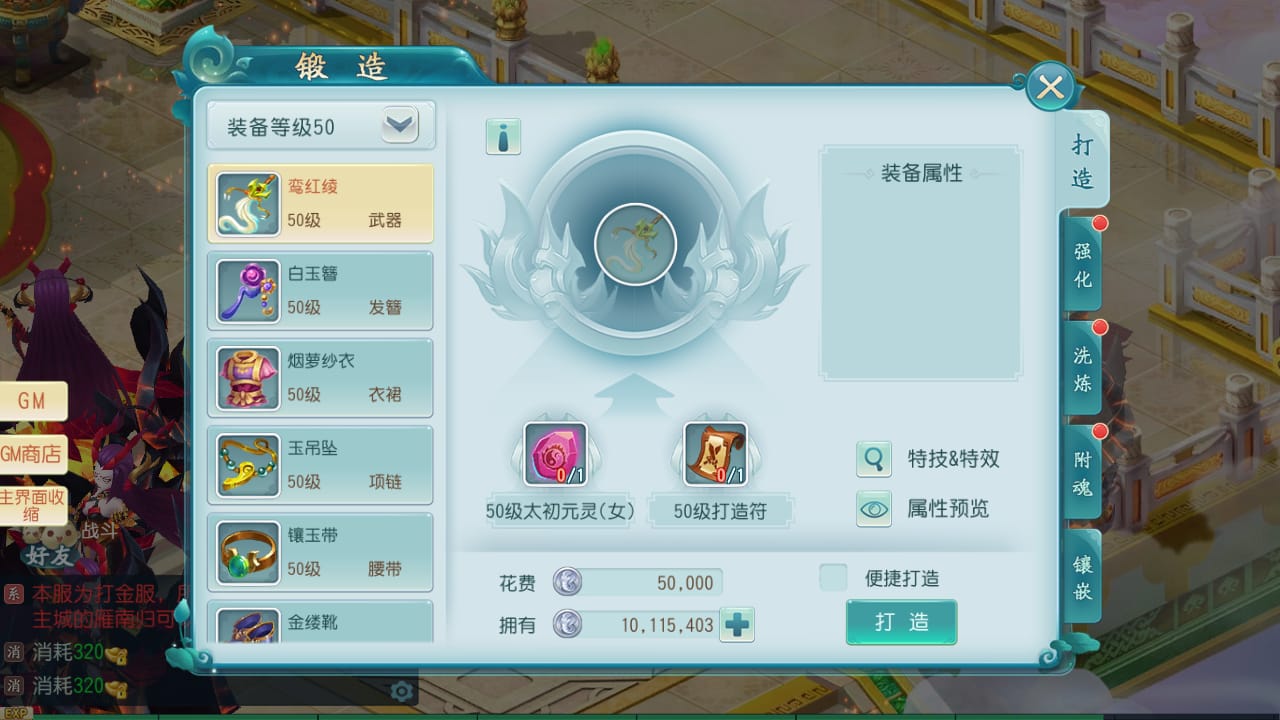Select 烟萝纱衣 clothing item thumbnail
The image size is (1280, 720).
coord(248,377)
